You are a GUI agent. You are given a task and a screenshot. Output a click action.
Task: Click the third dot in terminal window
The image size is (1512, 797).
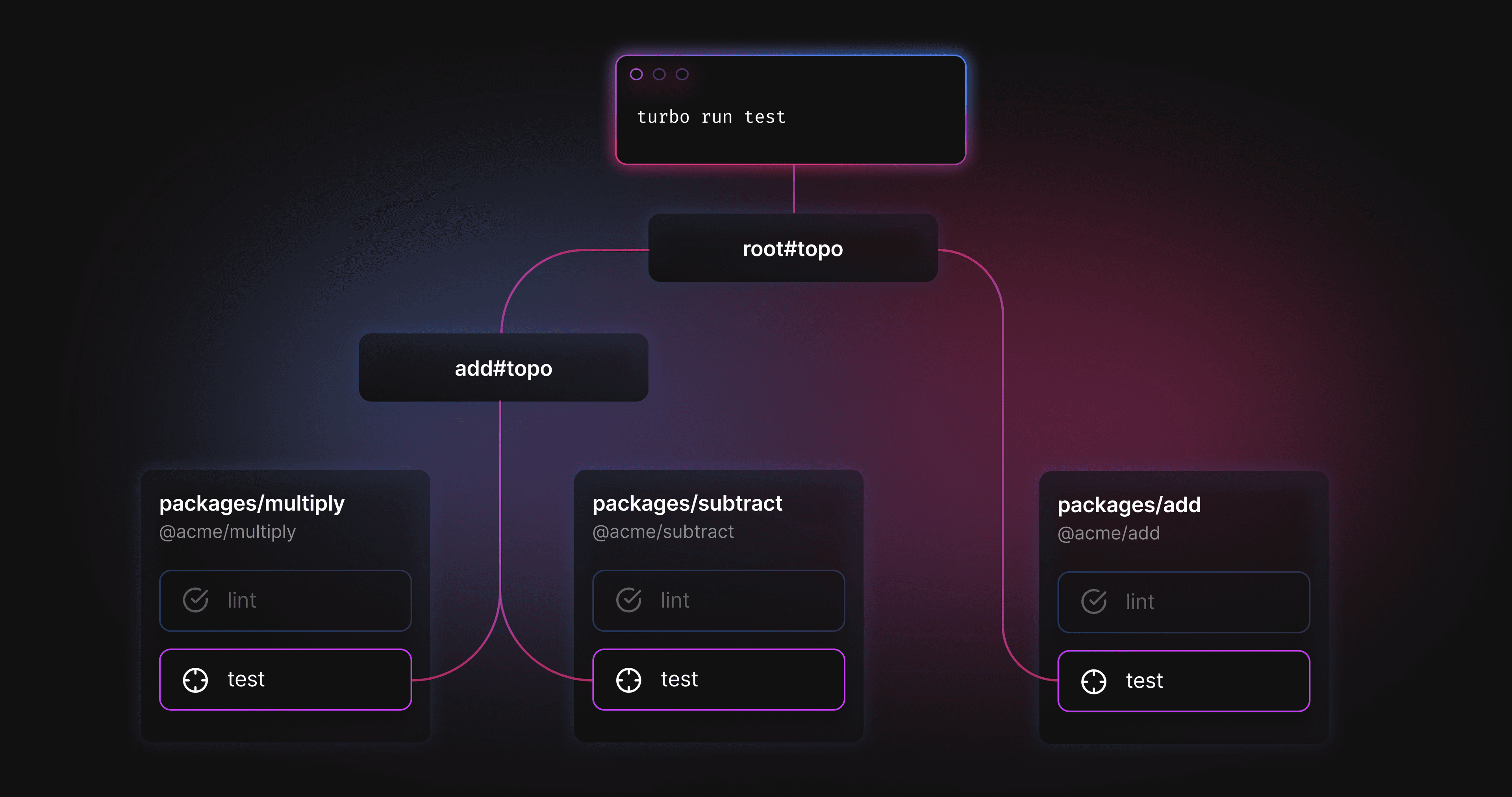(682, 74)
